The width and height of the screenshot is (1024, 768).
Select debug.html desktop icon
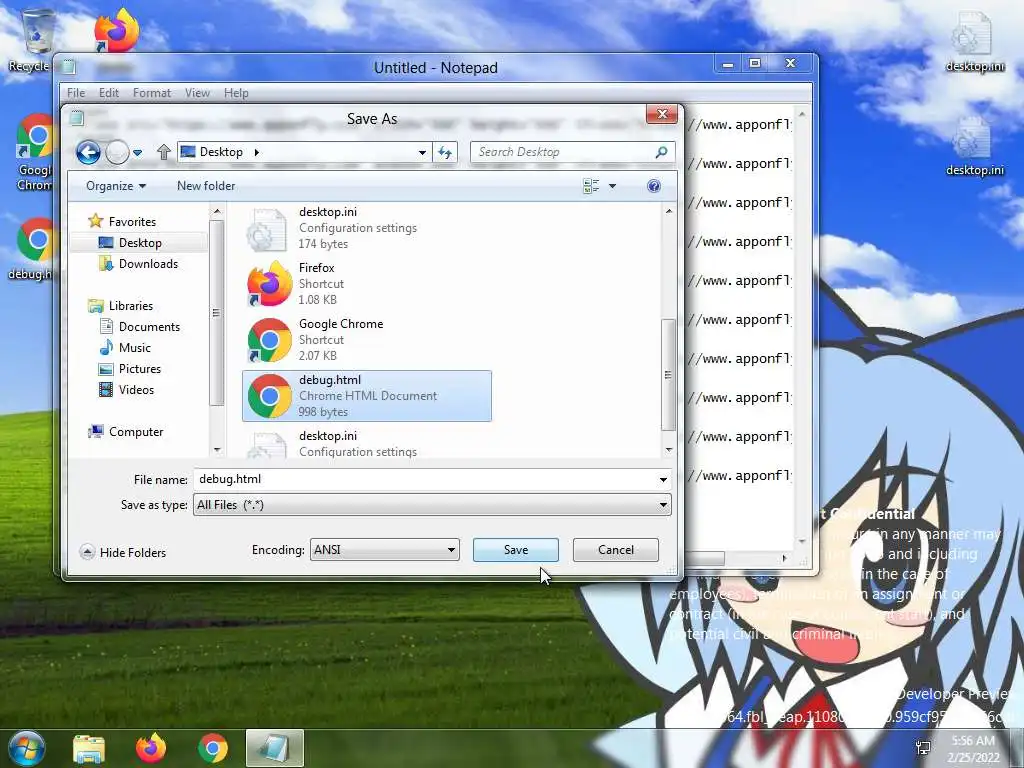[33, 249]
